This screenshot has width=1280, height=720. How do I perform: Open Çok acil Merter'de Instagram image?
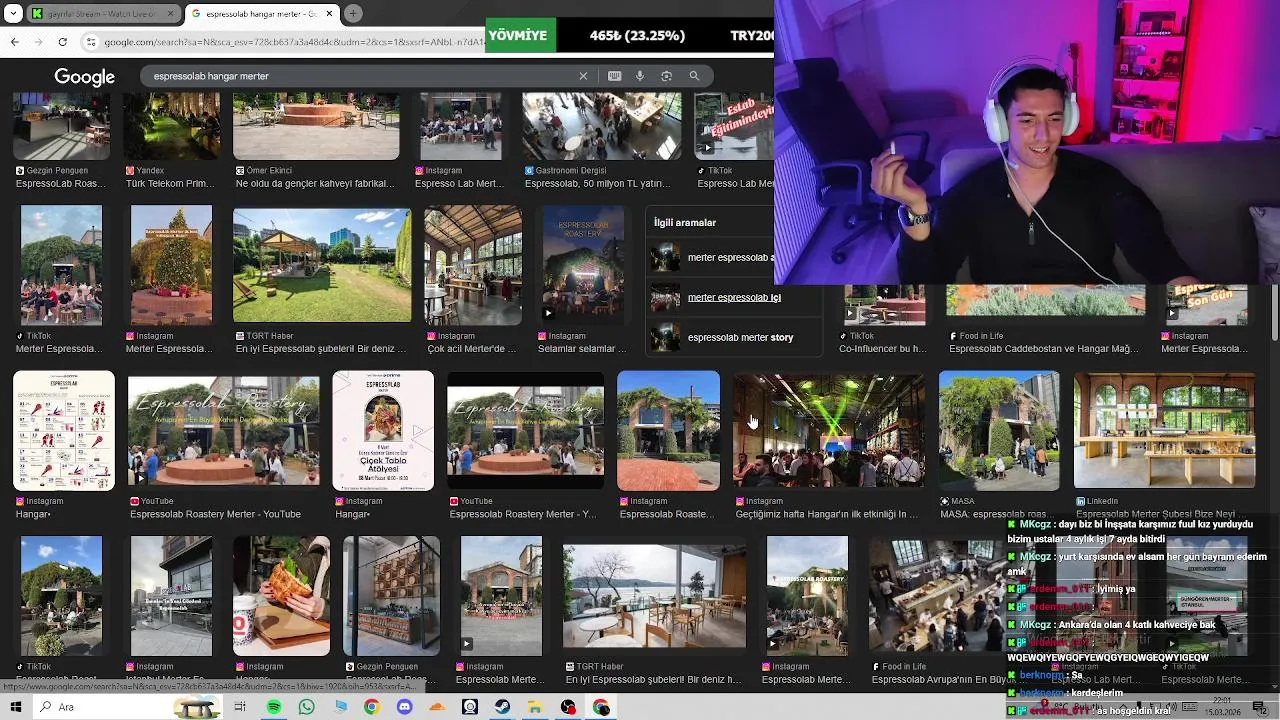473,265
